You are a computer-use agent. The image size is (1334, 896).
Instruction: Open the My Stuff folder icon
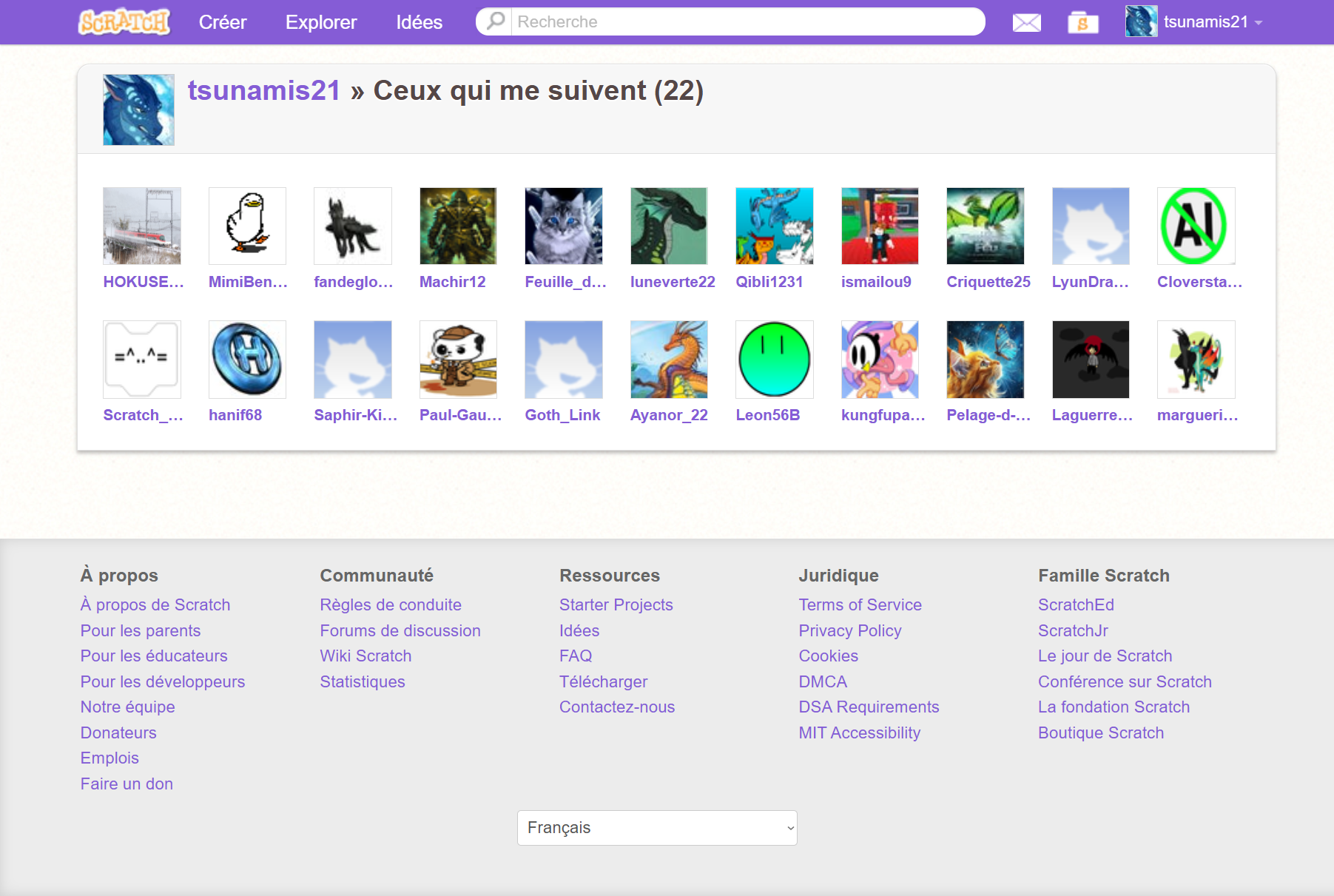(x=1082, y=22)
